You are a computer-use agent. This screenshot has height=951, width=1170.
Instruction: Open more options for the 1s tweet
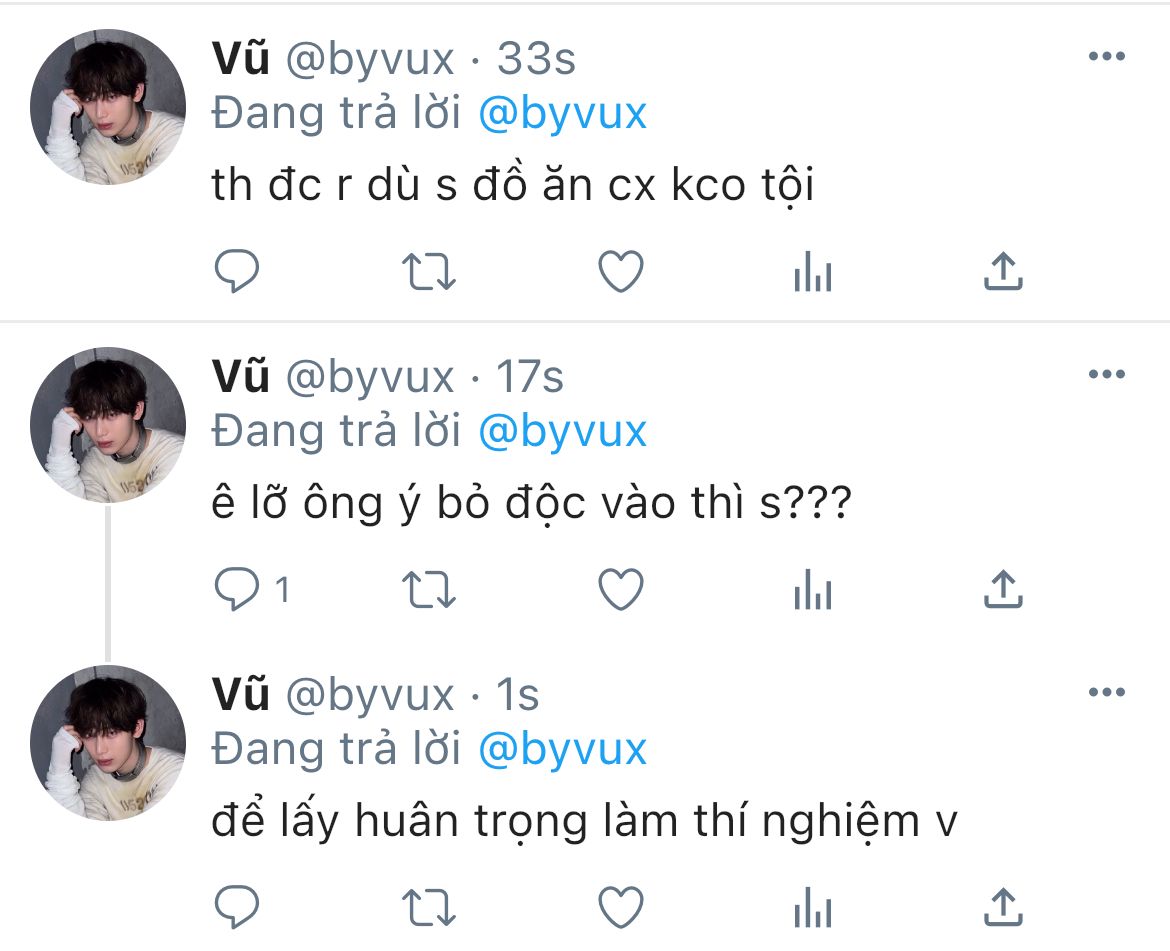point(1107,692)
